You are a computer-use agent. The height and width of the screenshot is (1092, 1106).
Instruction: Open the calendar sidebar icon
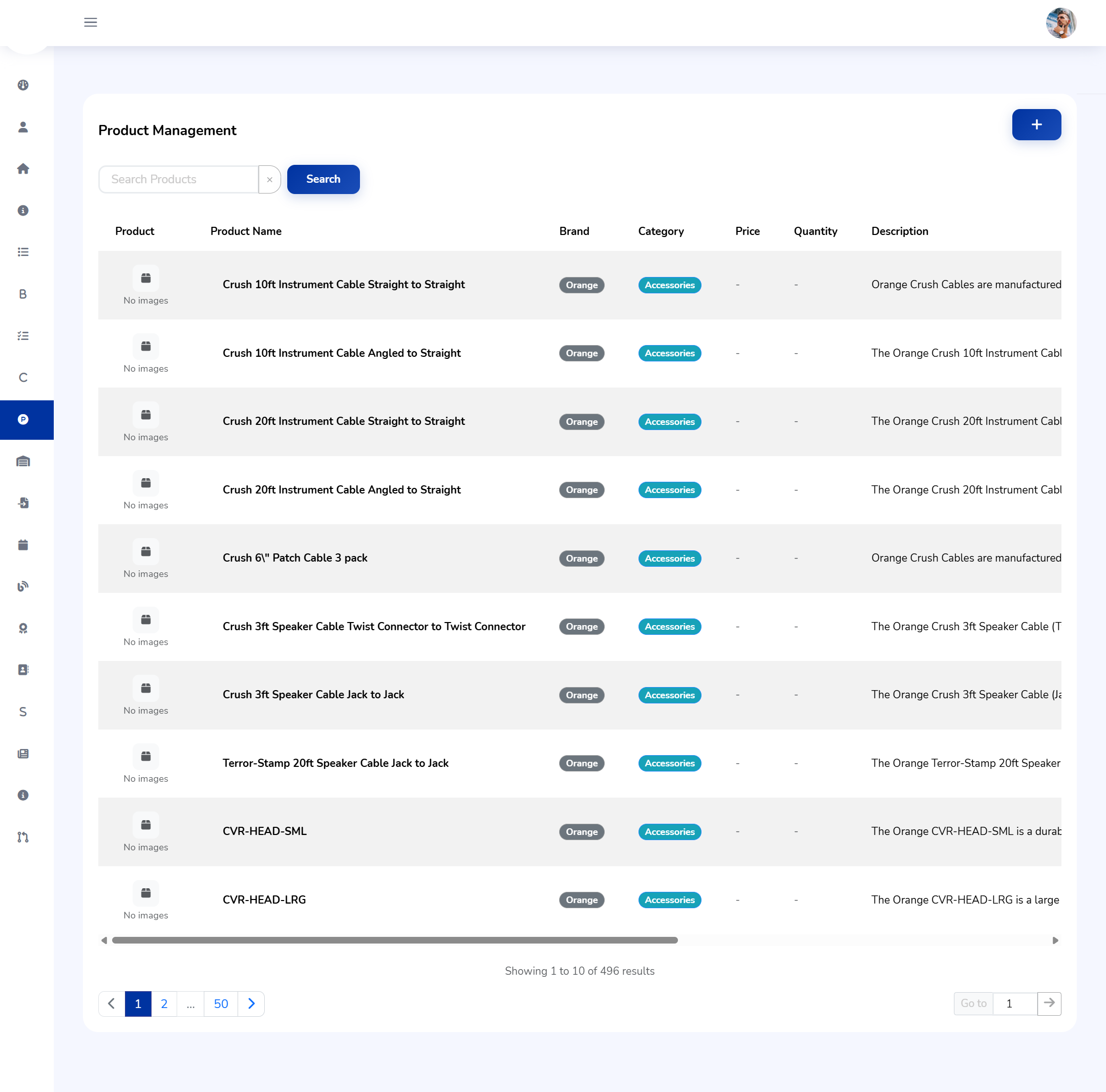pos(23,544)
